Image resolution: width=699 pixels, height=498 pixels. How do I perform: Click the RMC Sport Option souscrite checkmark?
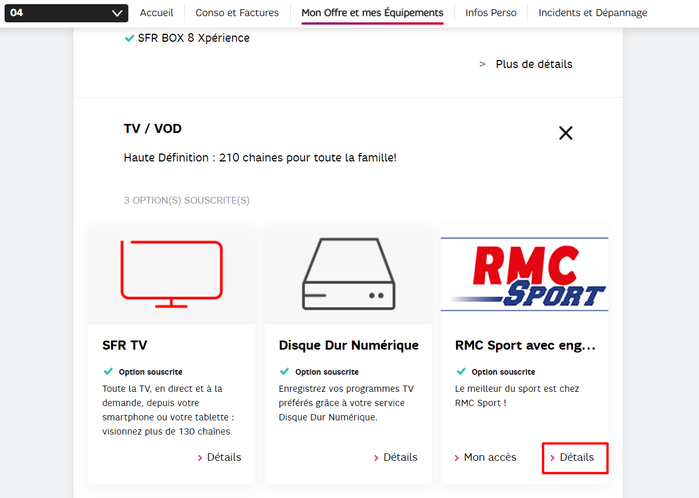(x=460, y=371)
